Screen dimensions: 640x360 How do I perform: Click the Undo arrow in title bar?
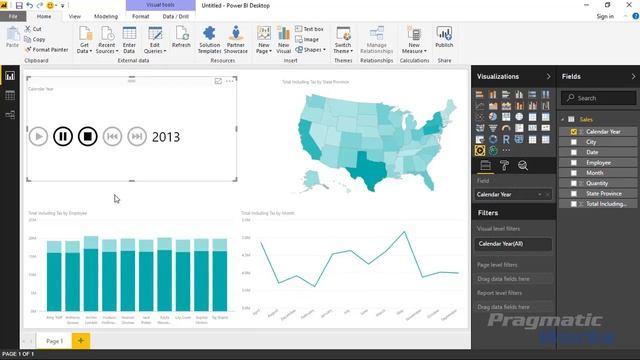click(29, 5)
